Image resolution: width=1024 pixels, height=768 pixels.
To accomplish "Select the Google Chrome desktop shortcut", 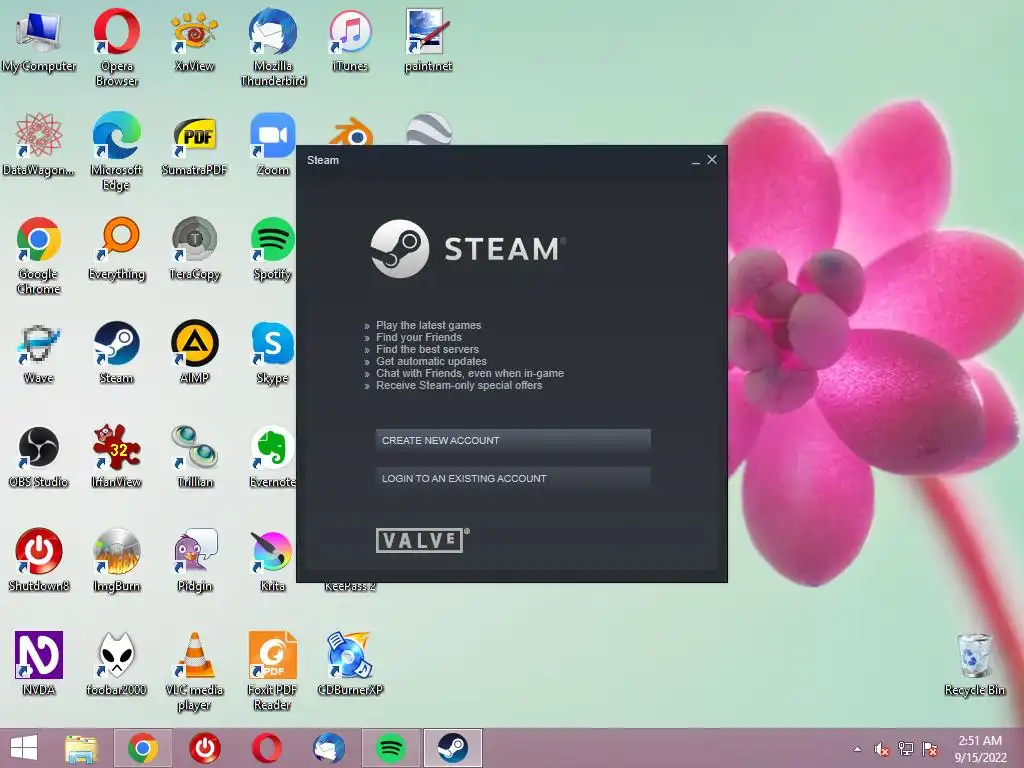I will click(x=39, y=256).
